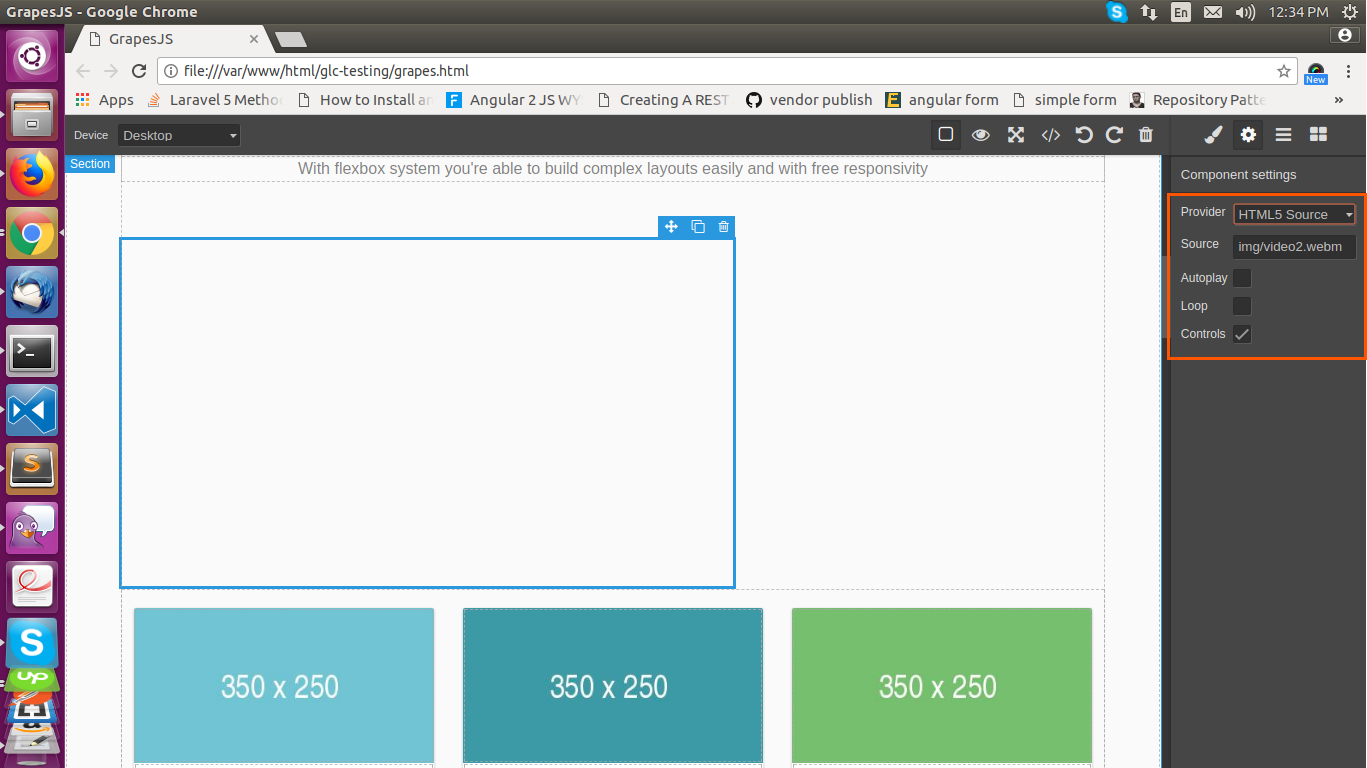Activate fullscreen mode in the editor

pos(1015,134)
